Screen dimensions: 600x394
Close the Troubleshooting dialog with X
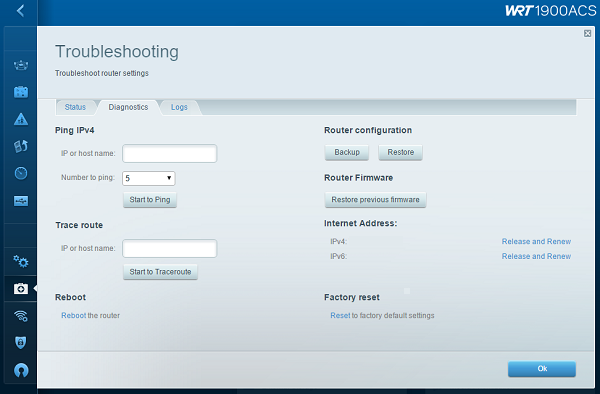pyautogui.click(x=587, y=34)
